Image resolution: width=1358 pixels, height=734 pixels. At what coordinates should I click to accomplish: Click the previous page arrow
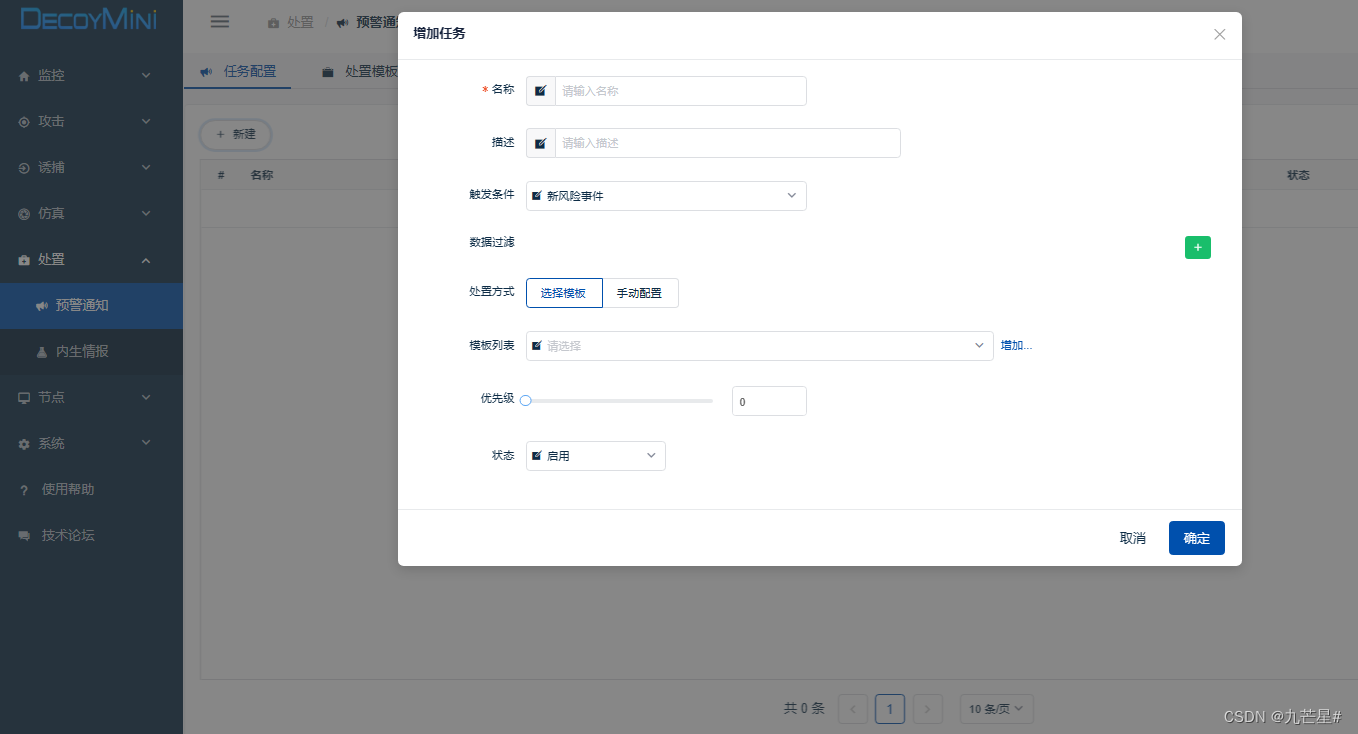point(853,709)
